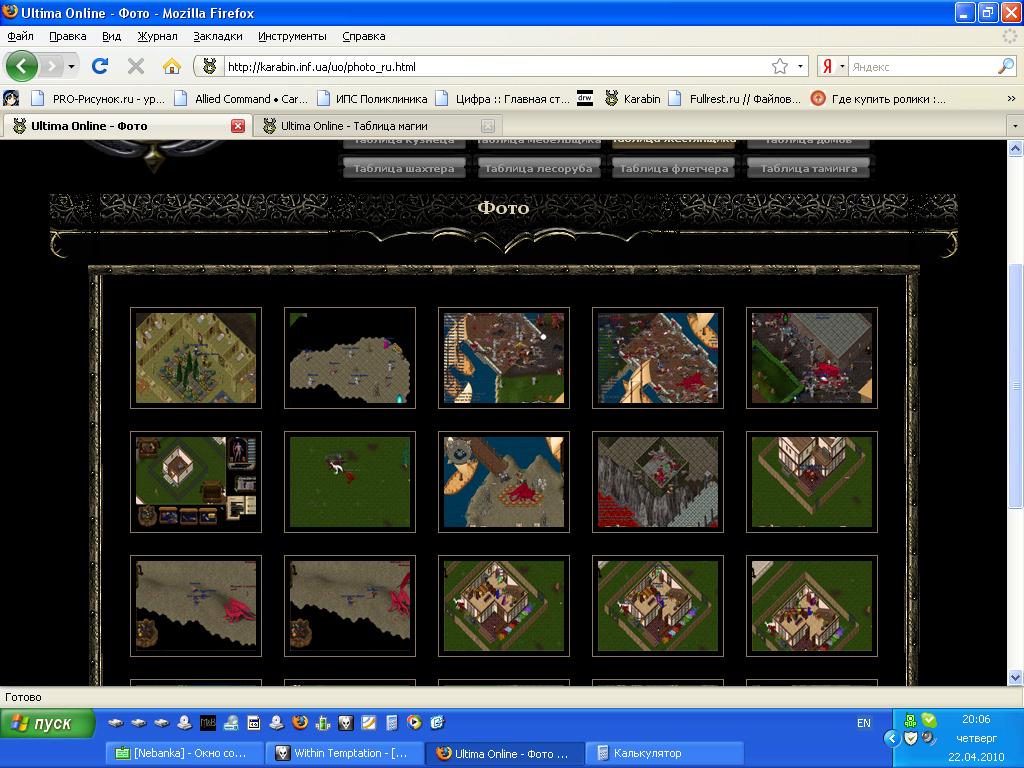Click the Таблица таминга button

(808, 168)
